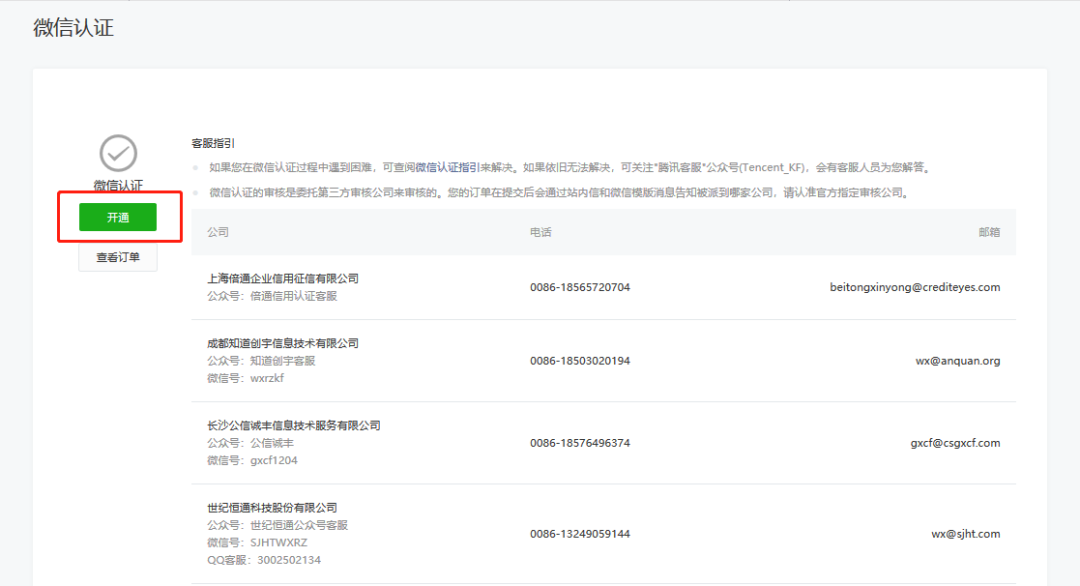This screenshot has width=1080, height=586.
Task: Select email beitongxinyong@crediteyes.com
Action: [915, 287]
